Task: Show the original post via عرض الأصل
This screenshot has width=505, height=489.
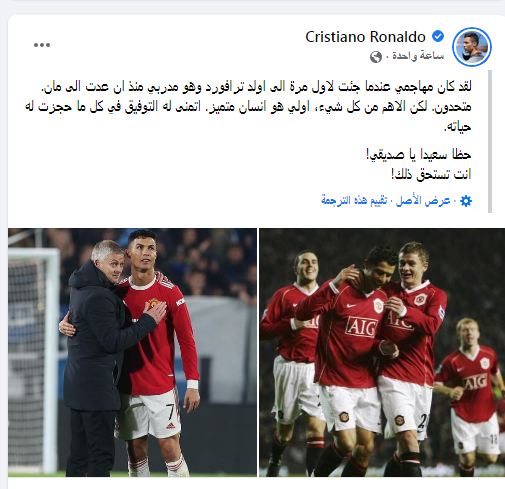Action: click(x=423, y=201)
